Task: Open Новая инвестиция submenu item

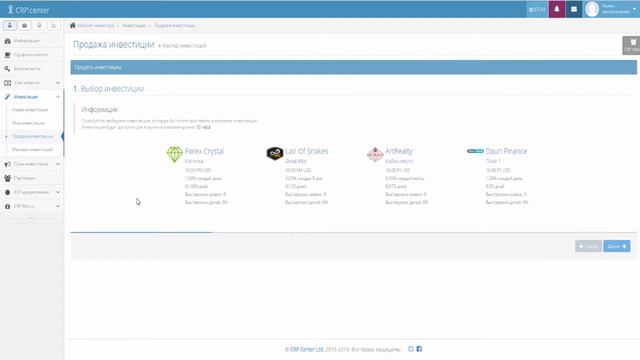Action: [x=30, y=110]
